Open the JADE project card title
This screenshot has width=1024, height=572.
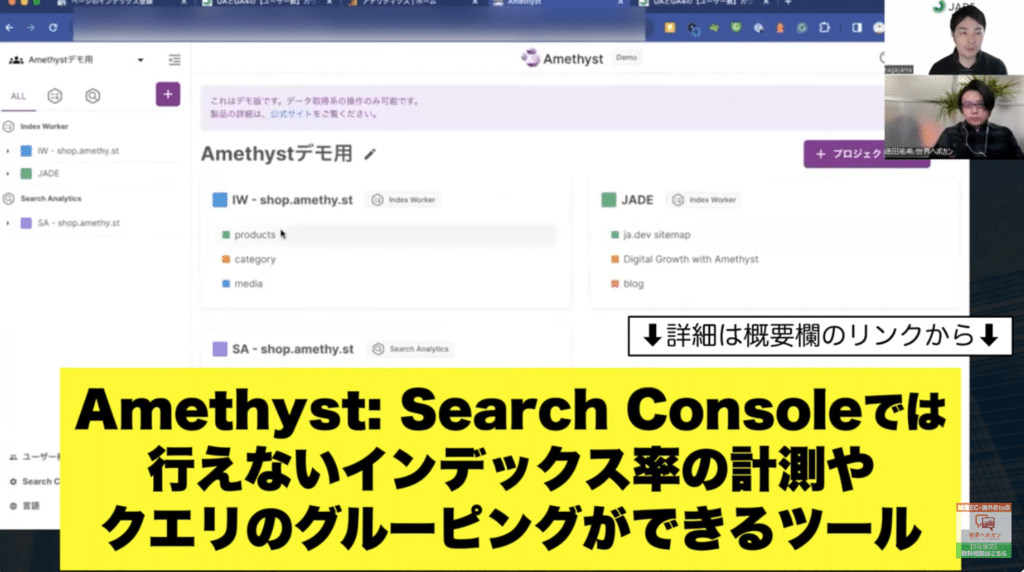(637, 200)
